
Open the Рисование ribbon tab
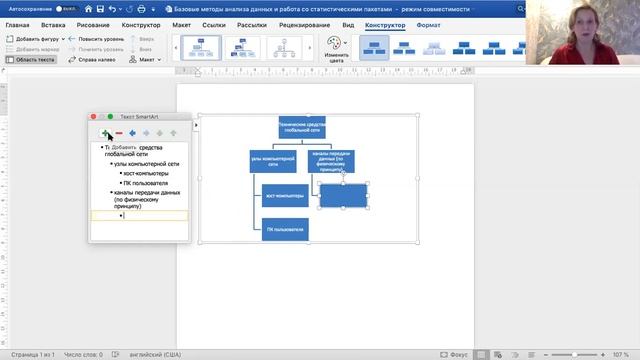click(93, 25)
